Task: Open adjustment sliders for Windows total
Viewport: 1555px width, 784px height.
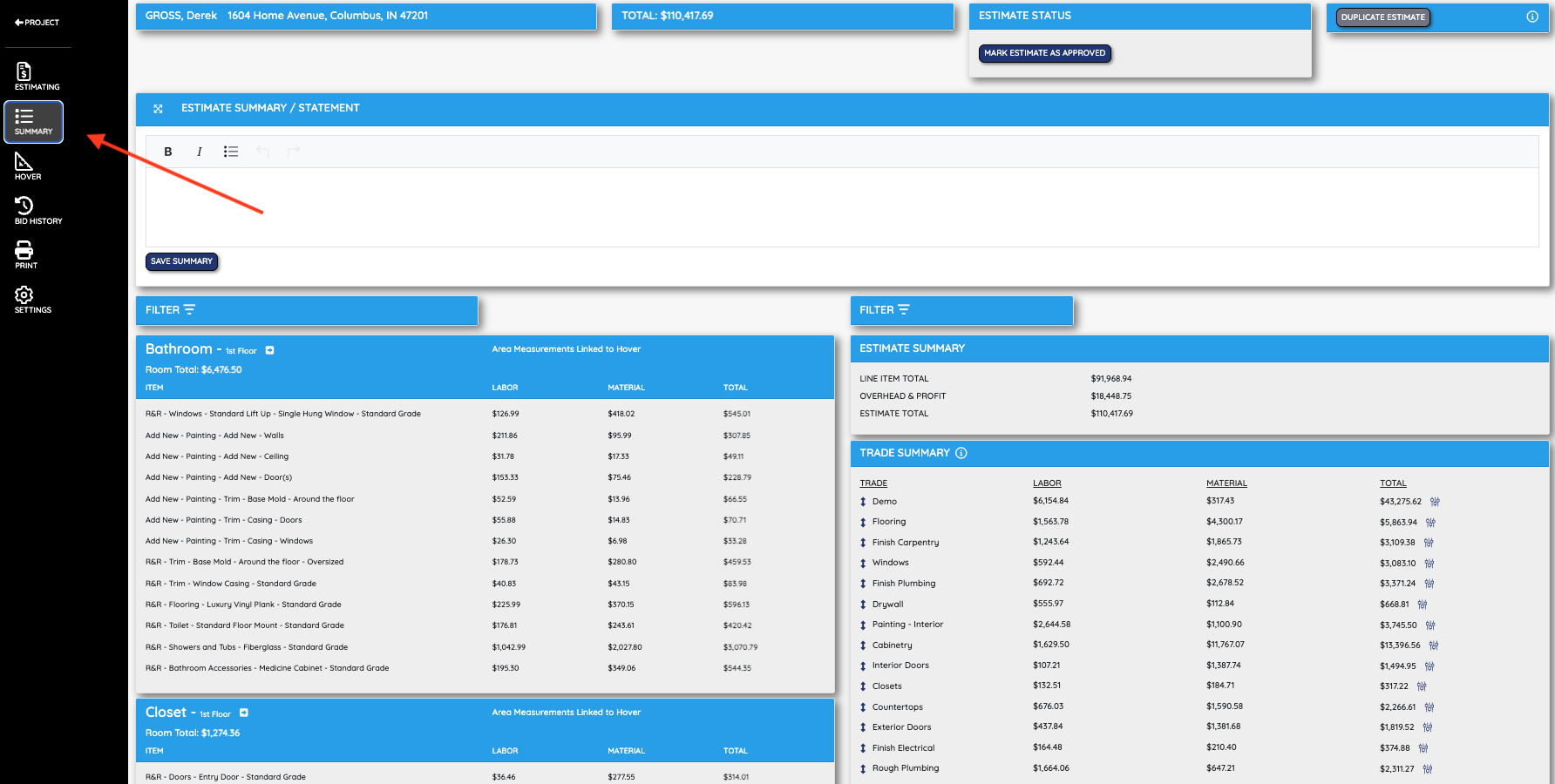Action: 1429,564
